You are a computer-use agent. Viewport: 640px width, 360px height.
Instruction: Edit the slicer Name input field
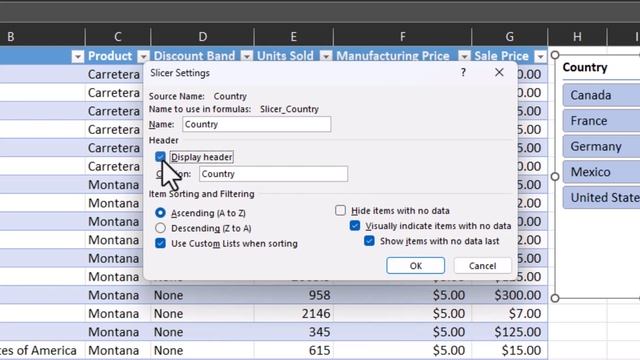(256, 124)
